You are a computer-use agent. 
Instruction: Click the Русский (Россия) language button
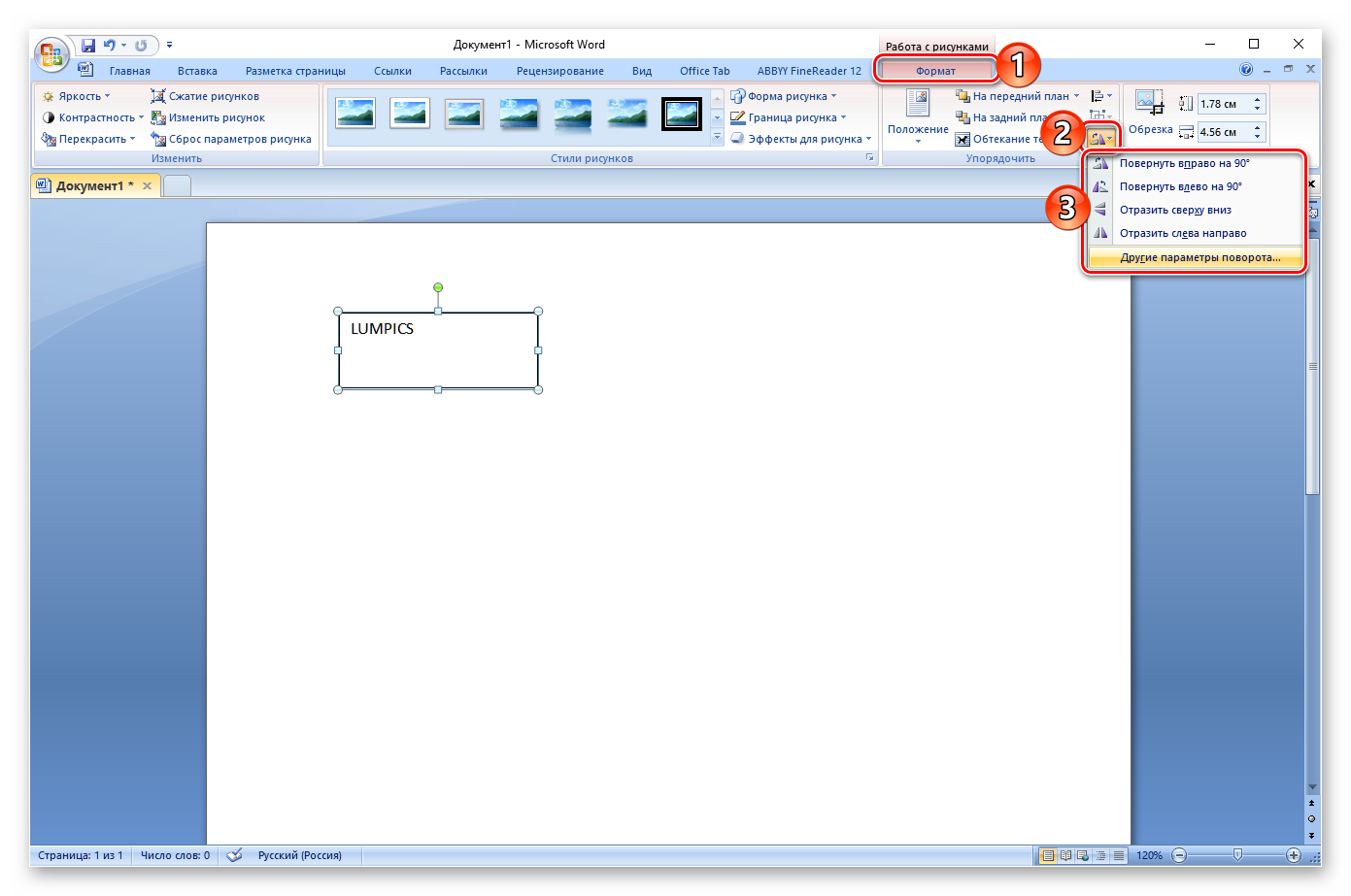(x=299, y=855)
